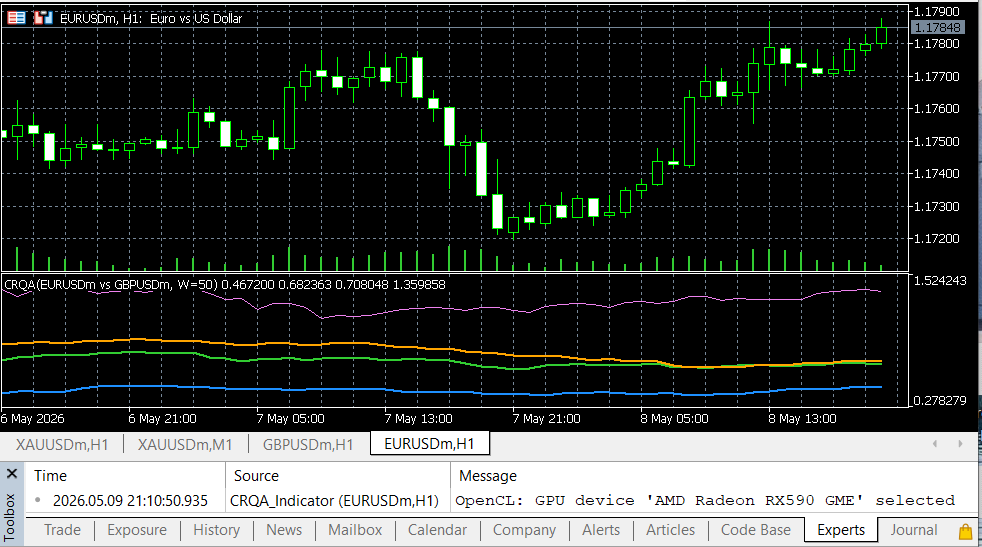982x547 pixels.
Task: Open the Articles tab
Action: (x=670, y=530)
